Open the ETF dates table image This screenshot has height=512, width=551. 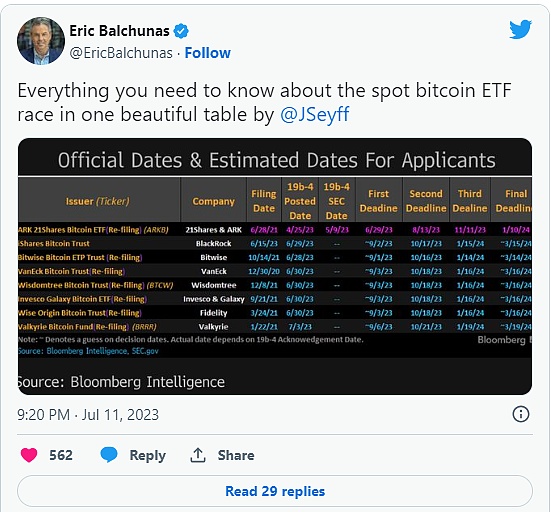[275, 266]
